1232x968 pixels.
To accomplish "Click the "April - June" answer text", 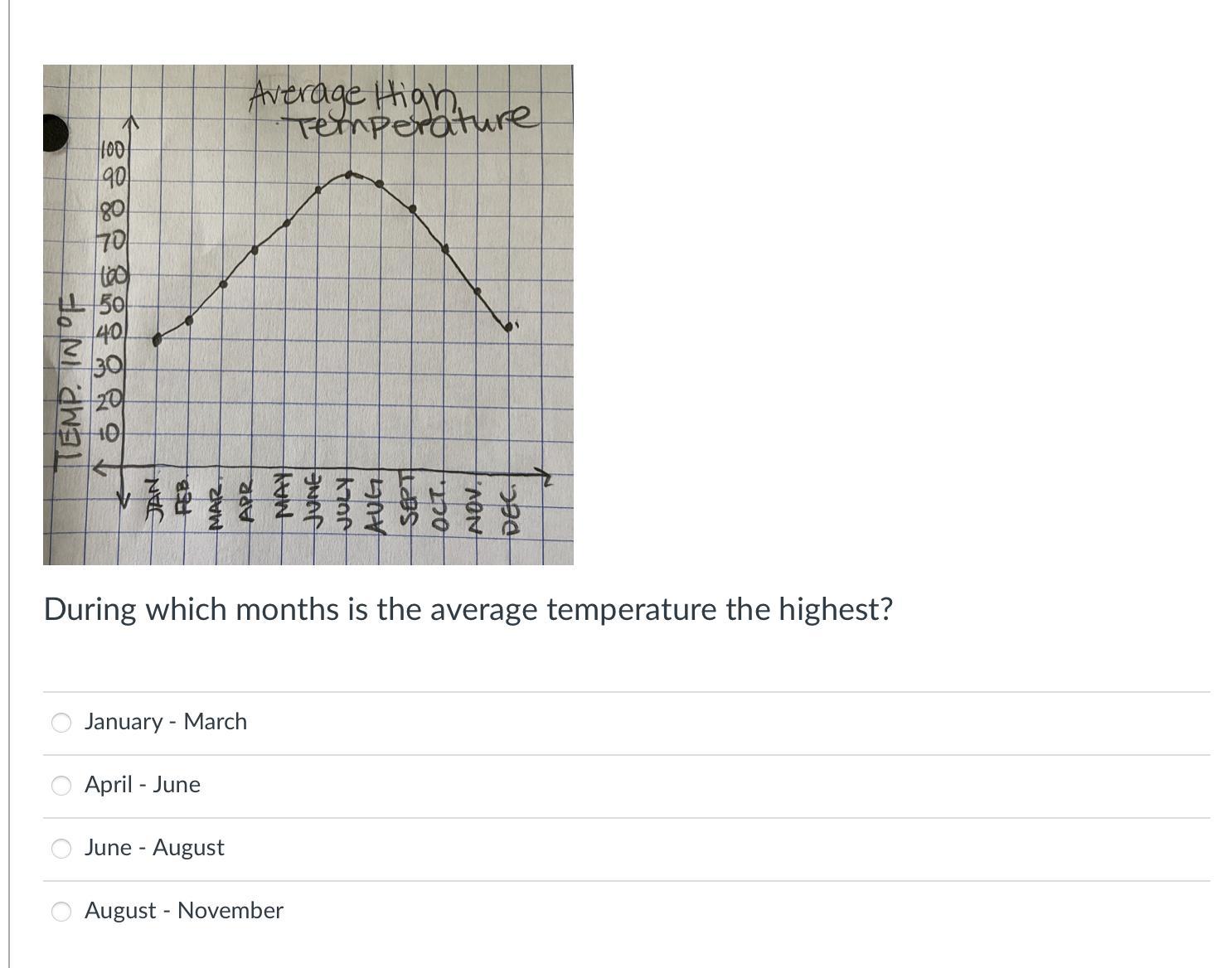I will pos(142,785).
